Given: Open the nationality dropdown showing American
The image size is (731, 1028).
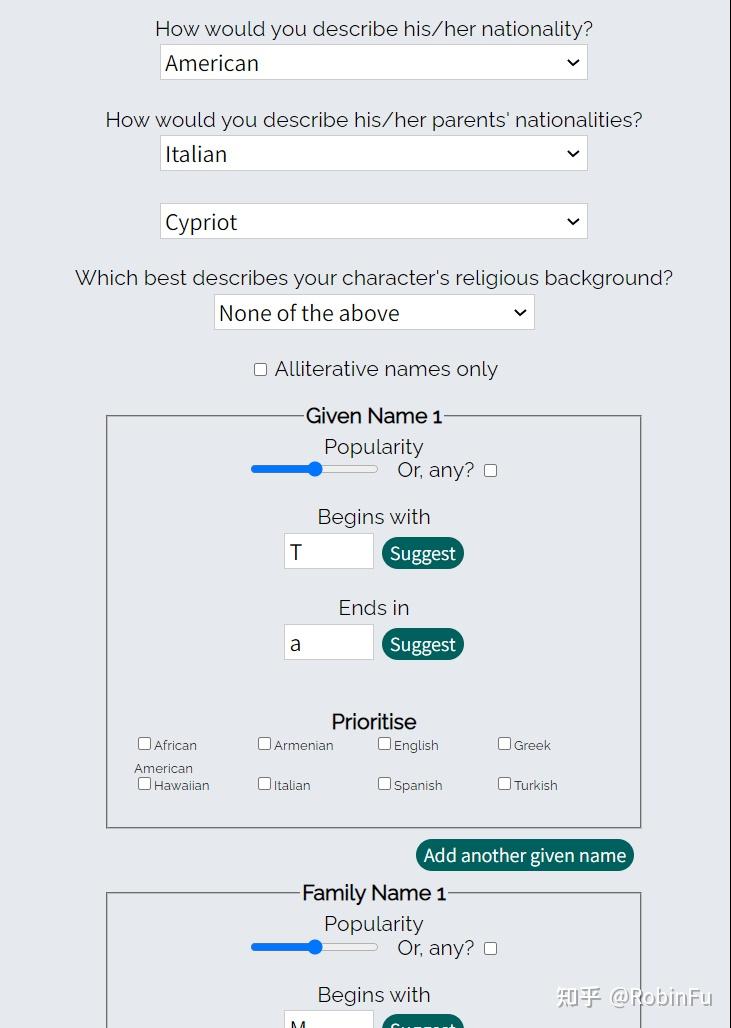Looking at the screenshot, I should click(x=373, y=63).
